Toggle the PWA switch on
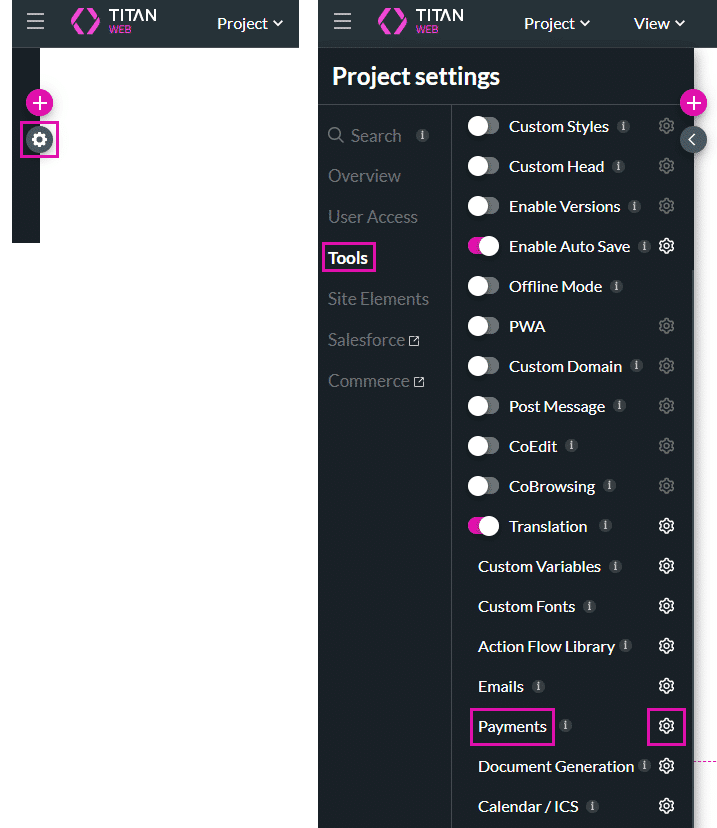The width and height of the screenshot is (717, 828). coord(484,326)
